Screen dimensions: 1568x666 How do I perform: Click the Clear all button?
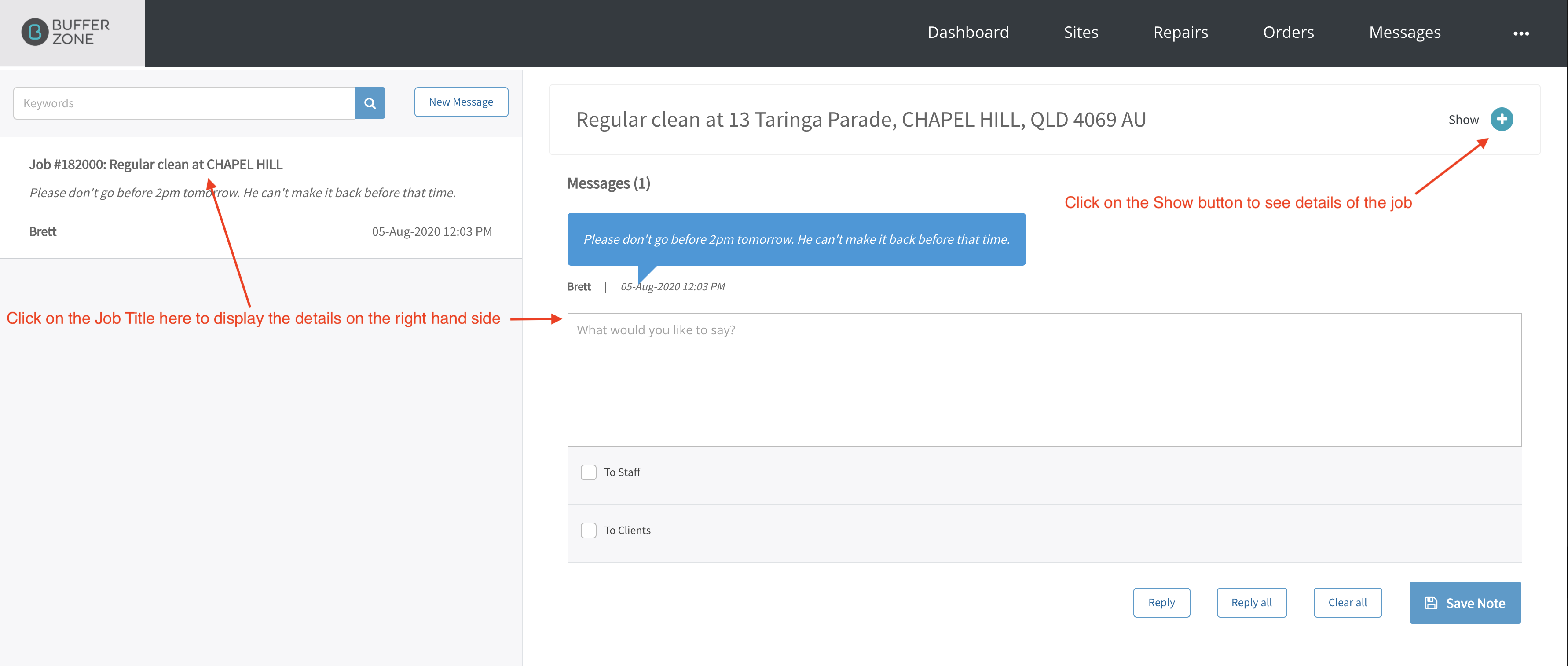pyautogui.click(x=1347, y=603)
